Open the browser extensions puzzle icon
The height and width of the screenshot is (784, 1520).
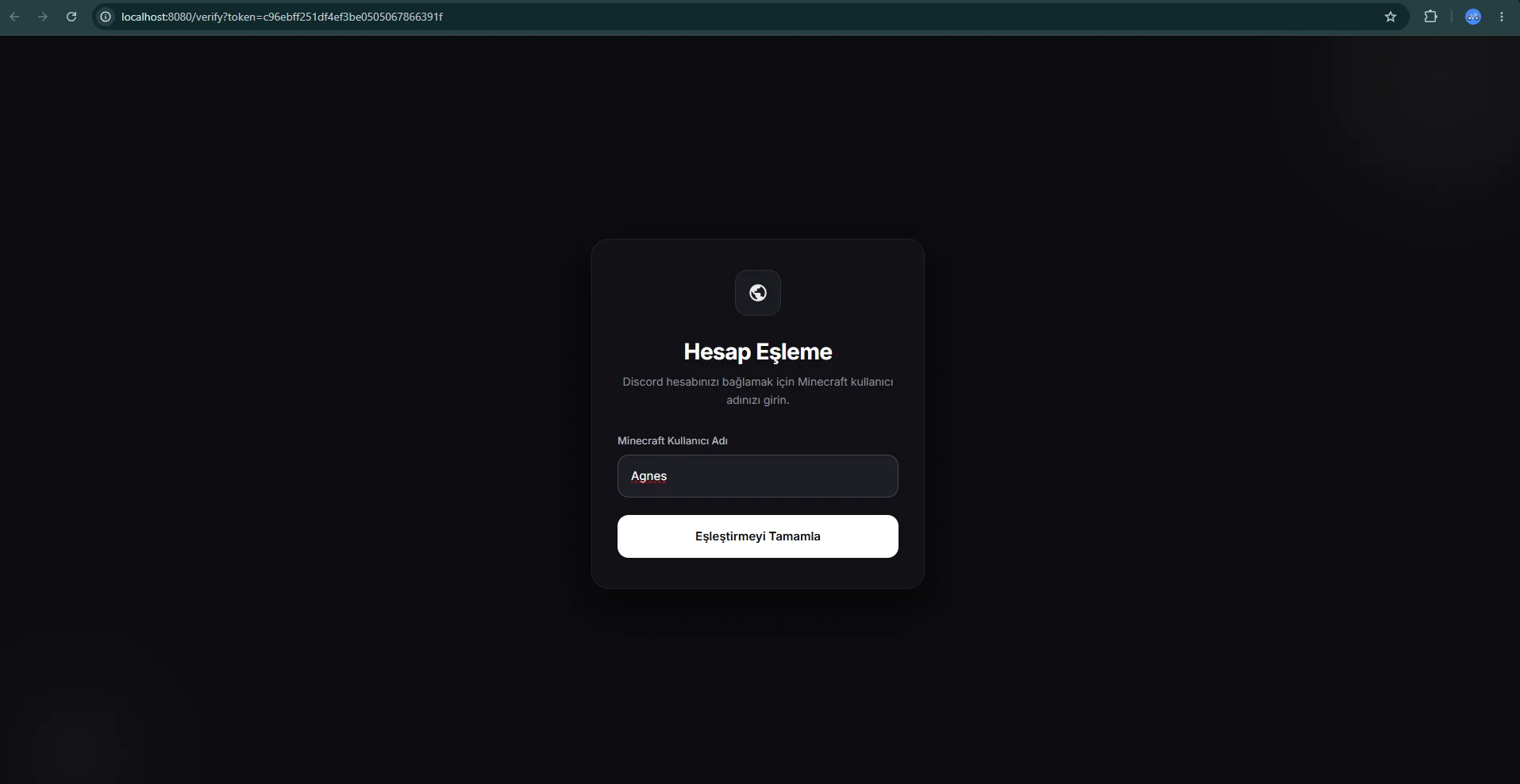(1430, 17)
